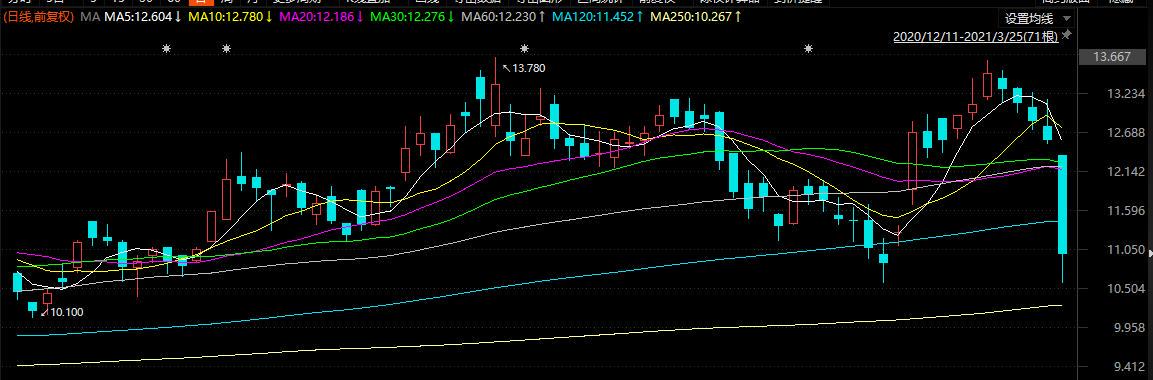The height and width of the screenshot is (380, 1153).
Task: Select the highlighted orange daily period tab
Action: [201, 2]
